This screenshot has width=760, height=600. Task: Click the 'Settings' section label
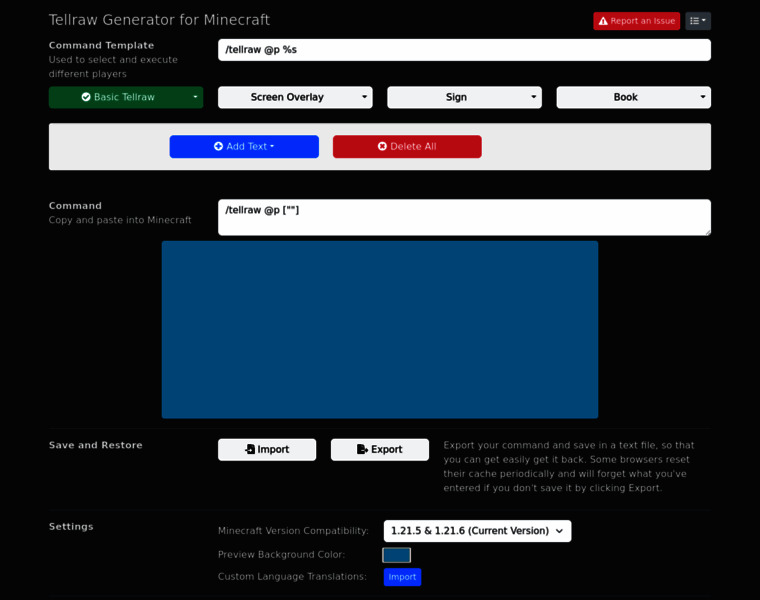pyautogui.click(x=71, y=527)
